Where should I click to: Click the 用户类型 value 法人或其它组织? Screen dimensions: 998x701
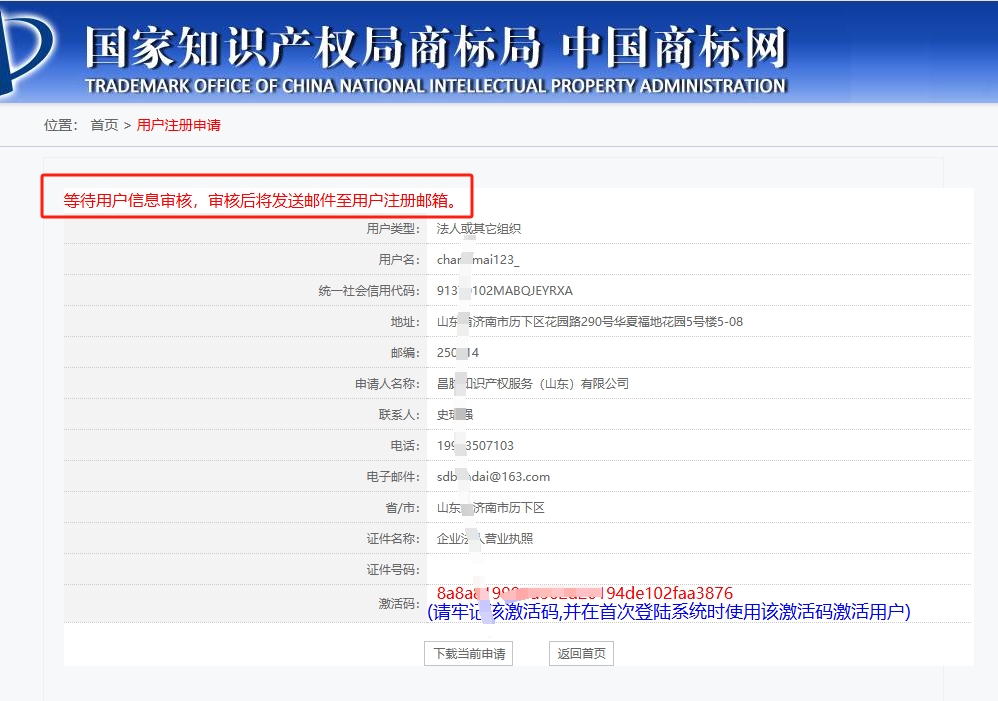point(478,229)
